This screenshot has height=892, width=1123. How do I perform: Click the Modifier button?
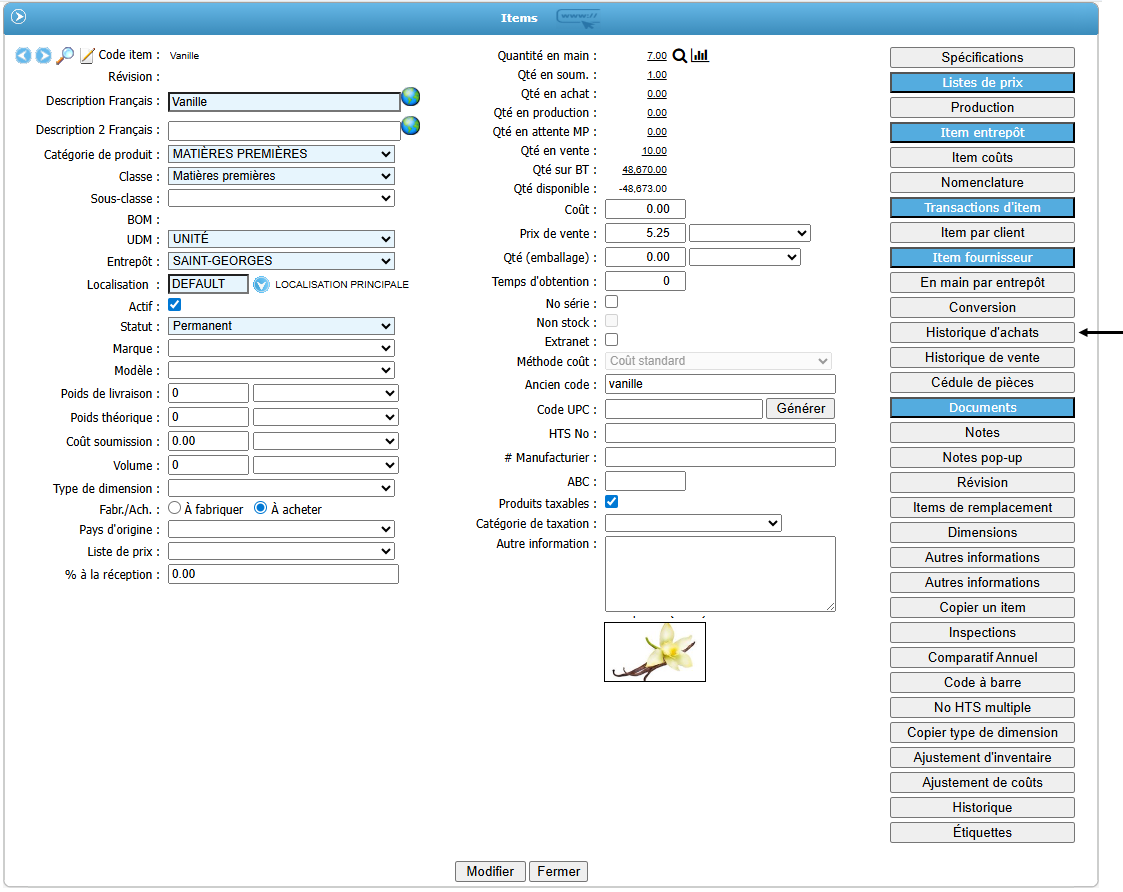pos(490,871)
